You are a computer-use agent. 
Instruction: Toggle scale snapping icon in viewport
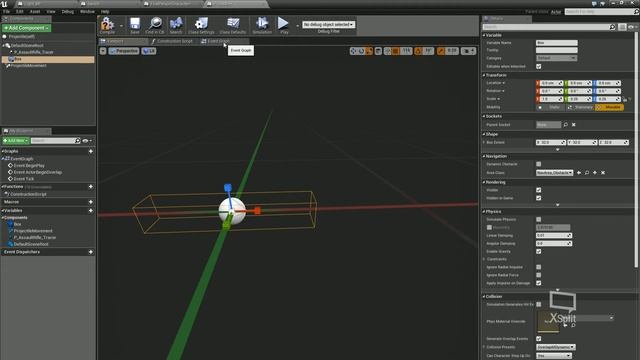click(441, 51)
